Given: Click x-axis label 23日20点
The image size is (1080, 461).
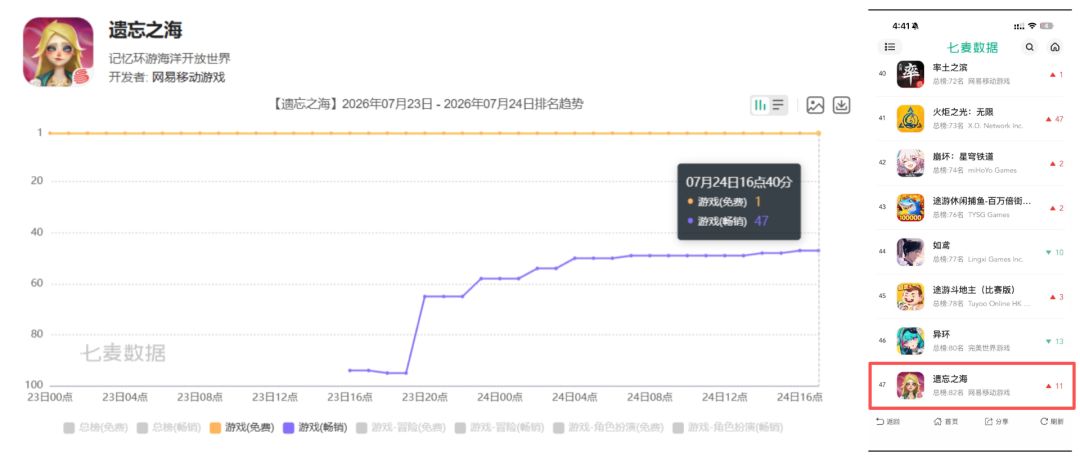Looking at the screenshot, I should click(424, 398).
